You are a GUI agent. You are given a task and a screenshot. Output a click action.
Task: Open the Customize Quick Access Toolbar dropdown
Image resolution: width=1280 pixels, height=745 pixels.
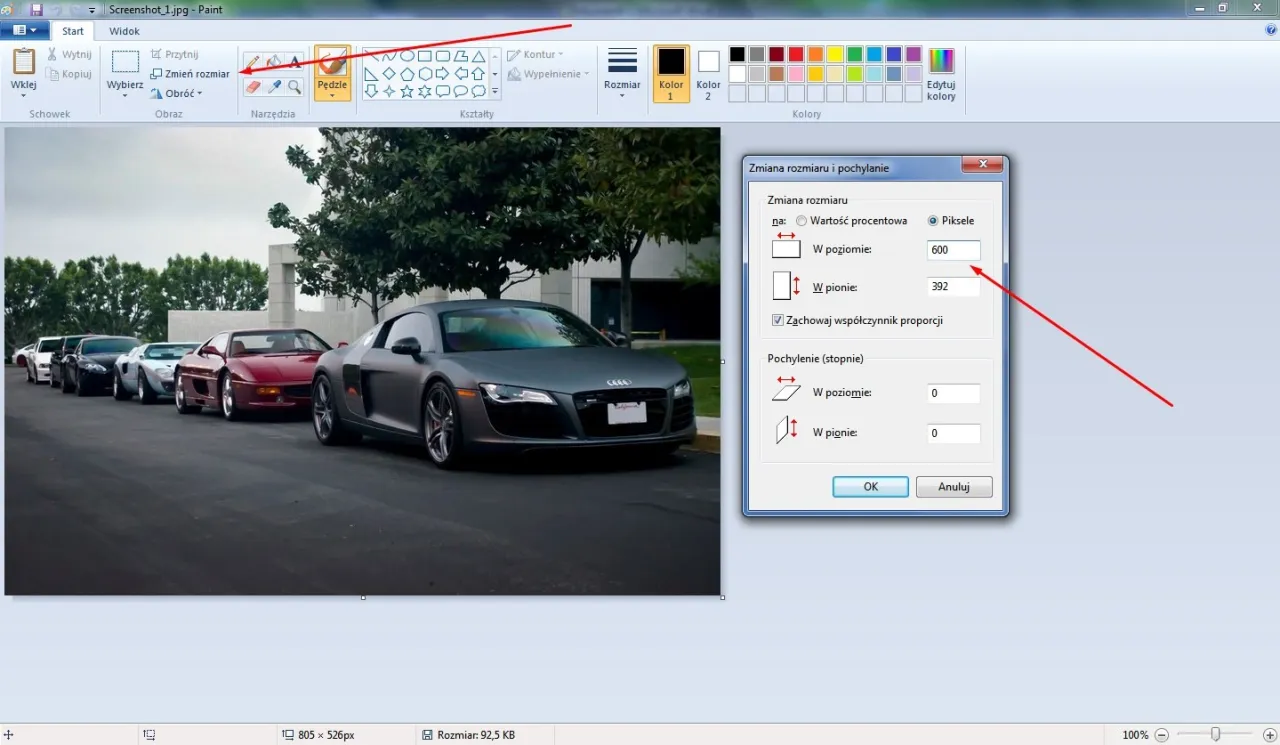tap(92, 9)
